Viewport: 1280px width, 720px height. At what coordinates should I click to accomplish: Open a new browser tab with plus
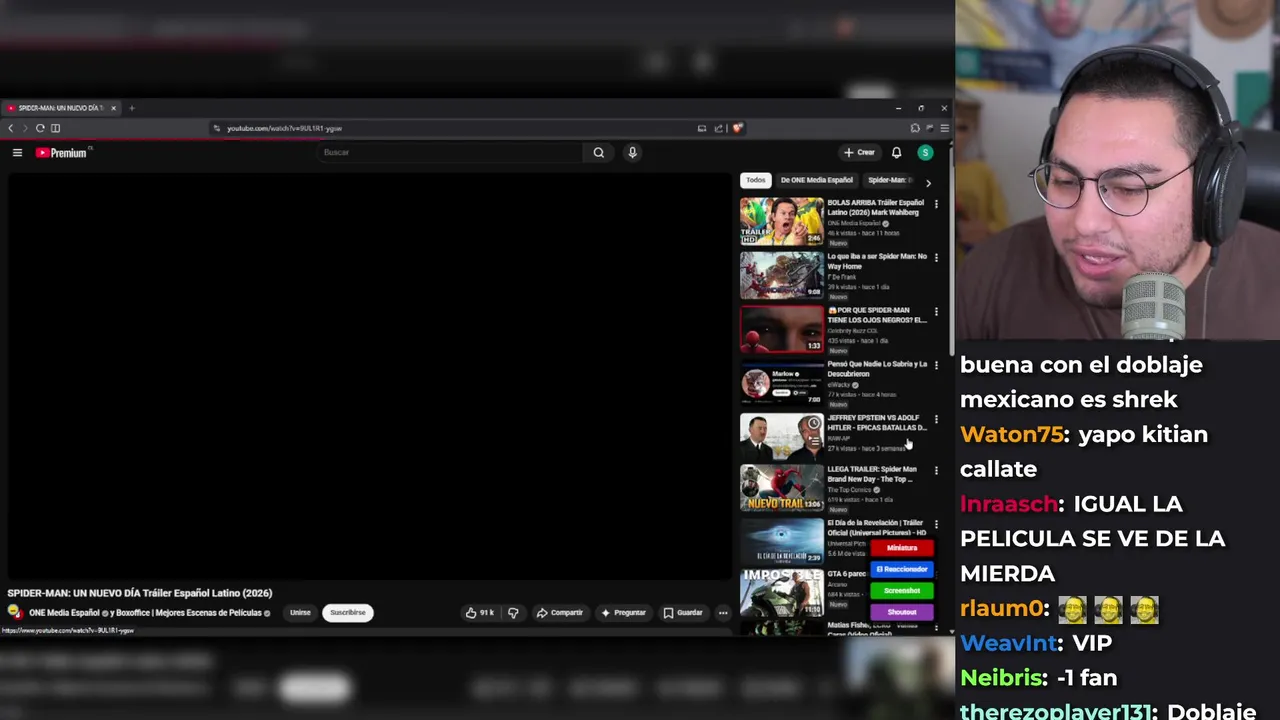point(131,108)
